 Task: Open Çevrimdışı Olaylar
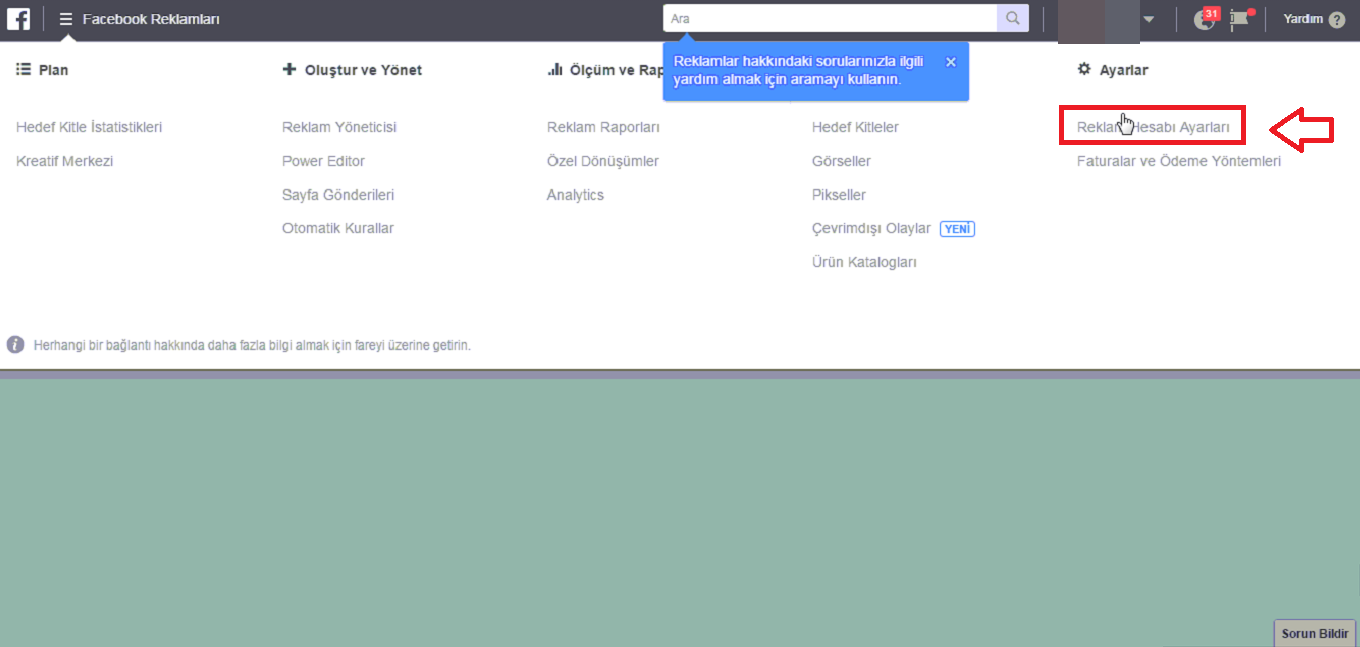pos(871,228)
